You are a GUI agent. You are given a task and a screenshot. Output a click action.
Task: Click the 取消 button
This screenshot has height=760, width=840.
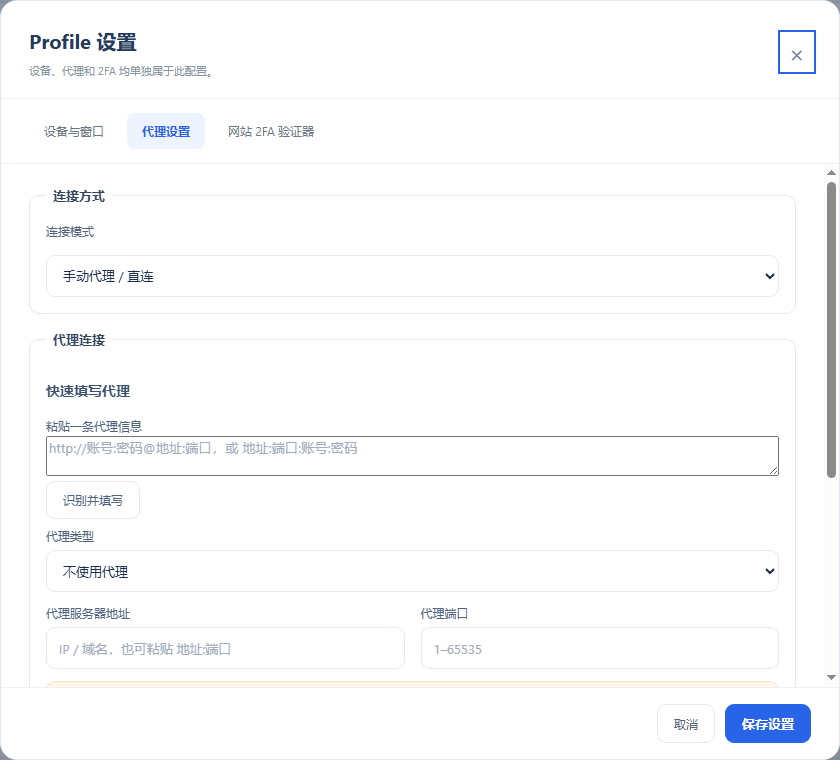[685, 724]
